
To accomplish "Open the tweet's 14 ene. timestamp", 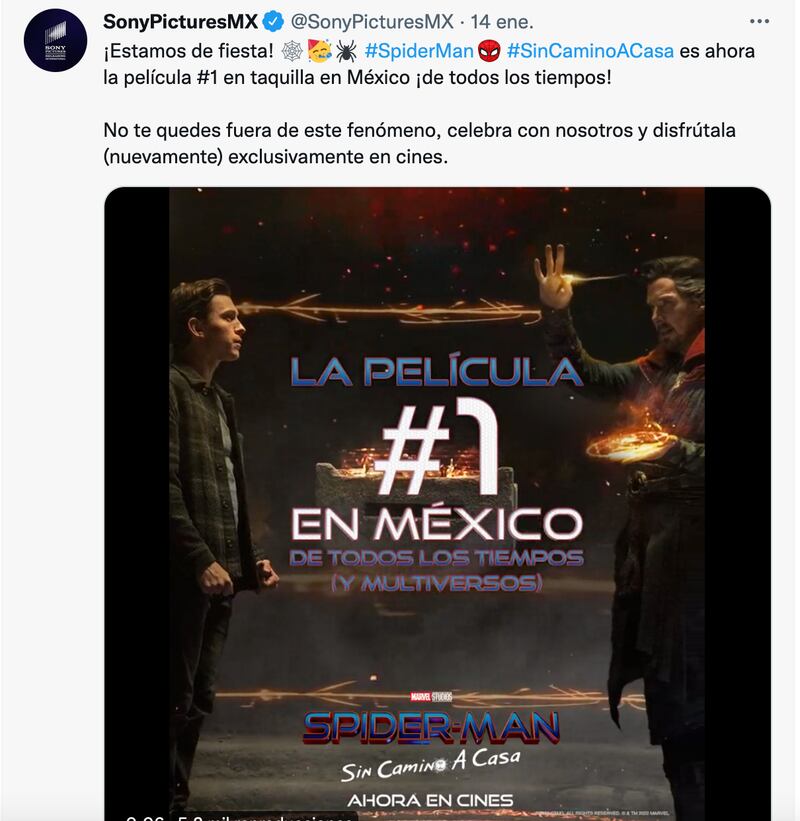I will pos(502,22).
